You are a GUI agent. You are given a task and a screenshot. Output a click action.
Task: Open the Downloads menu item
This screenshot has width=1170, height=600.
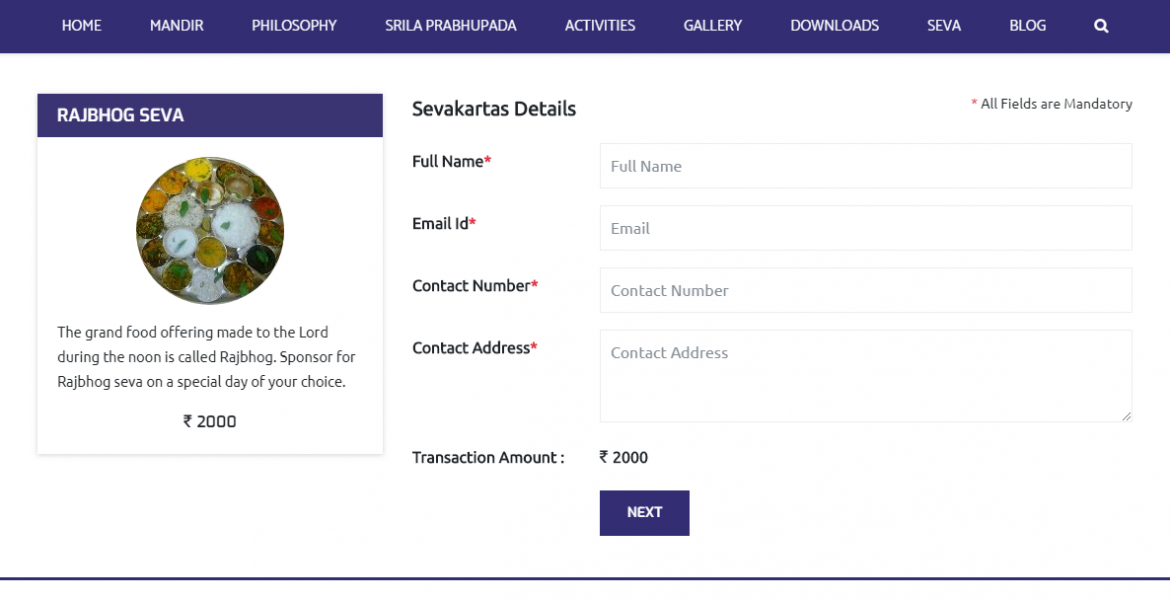[834, 26]
